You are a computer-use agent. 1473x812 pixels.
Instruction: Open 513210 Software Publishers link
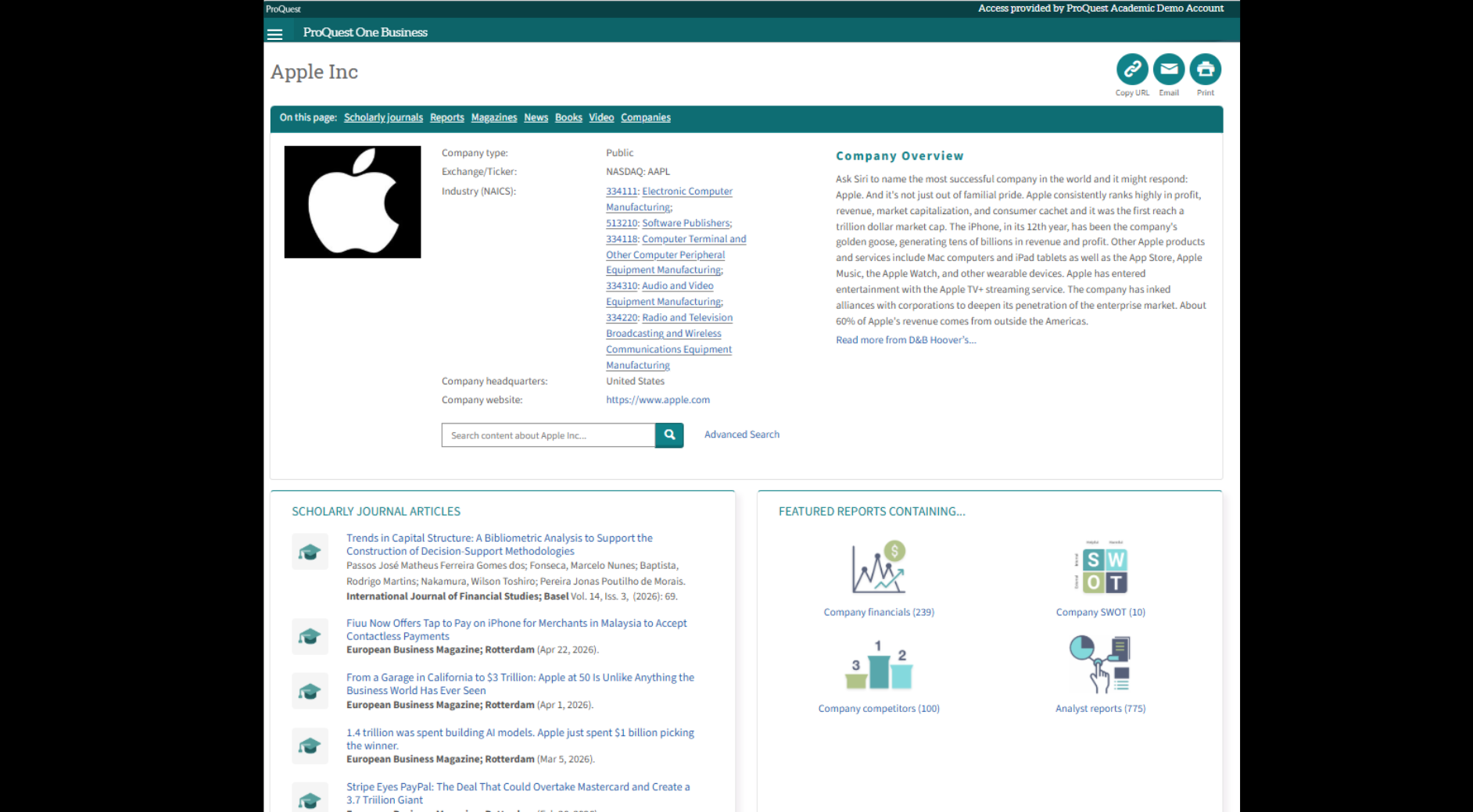(x=668, y=223)
